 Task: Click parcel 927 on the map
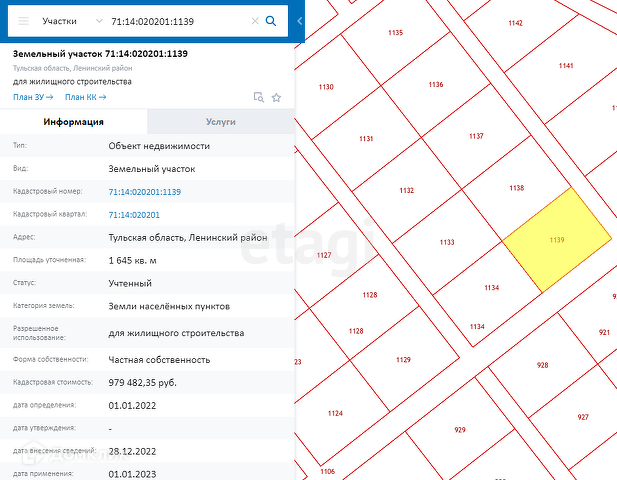pyautogui.click(x=583, y=417)
